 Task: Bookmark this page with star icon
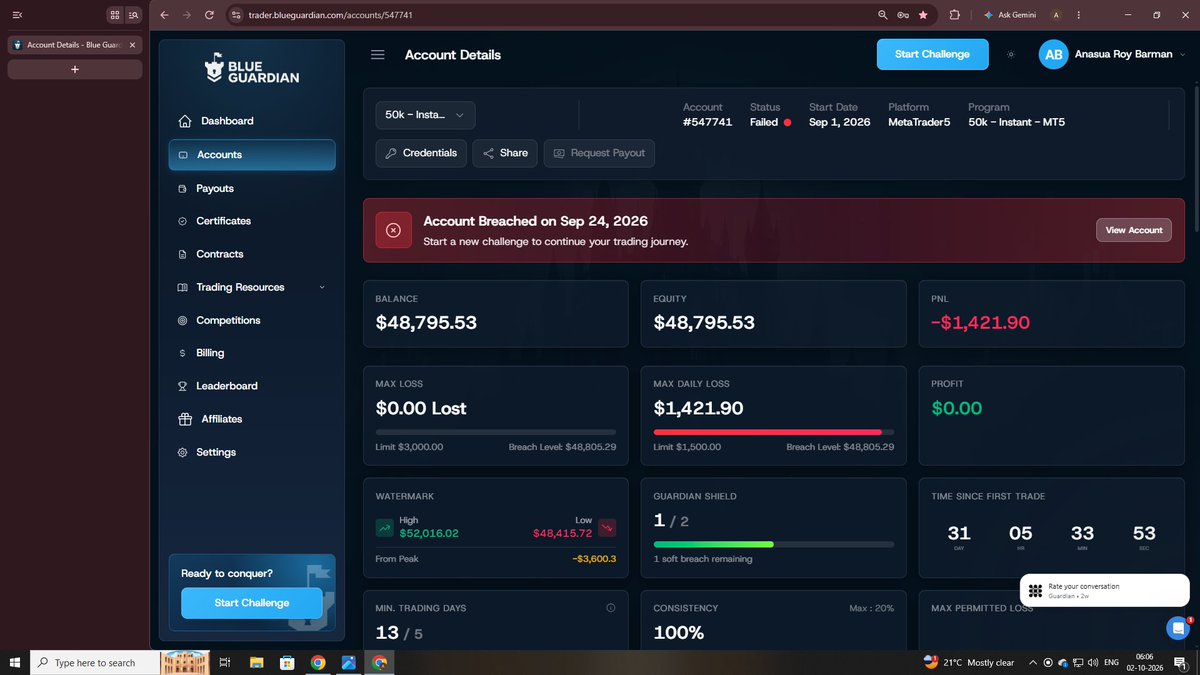coord(923,16)
